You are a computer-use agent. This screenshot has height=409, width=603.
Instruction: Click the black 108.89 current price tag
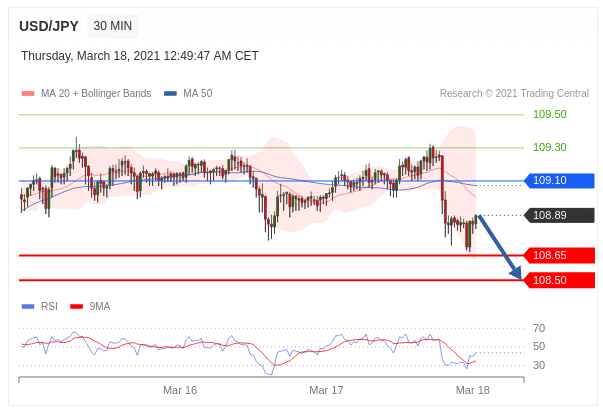(x=560, y=215)
